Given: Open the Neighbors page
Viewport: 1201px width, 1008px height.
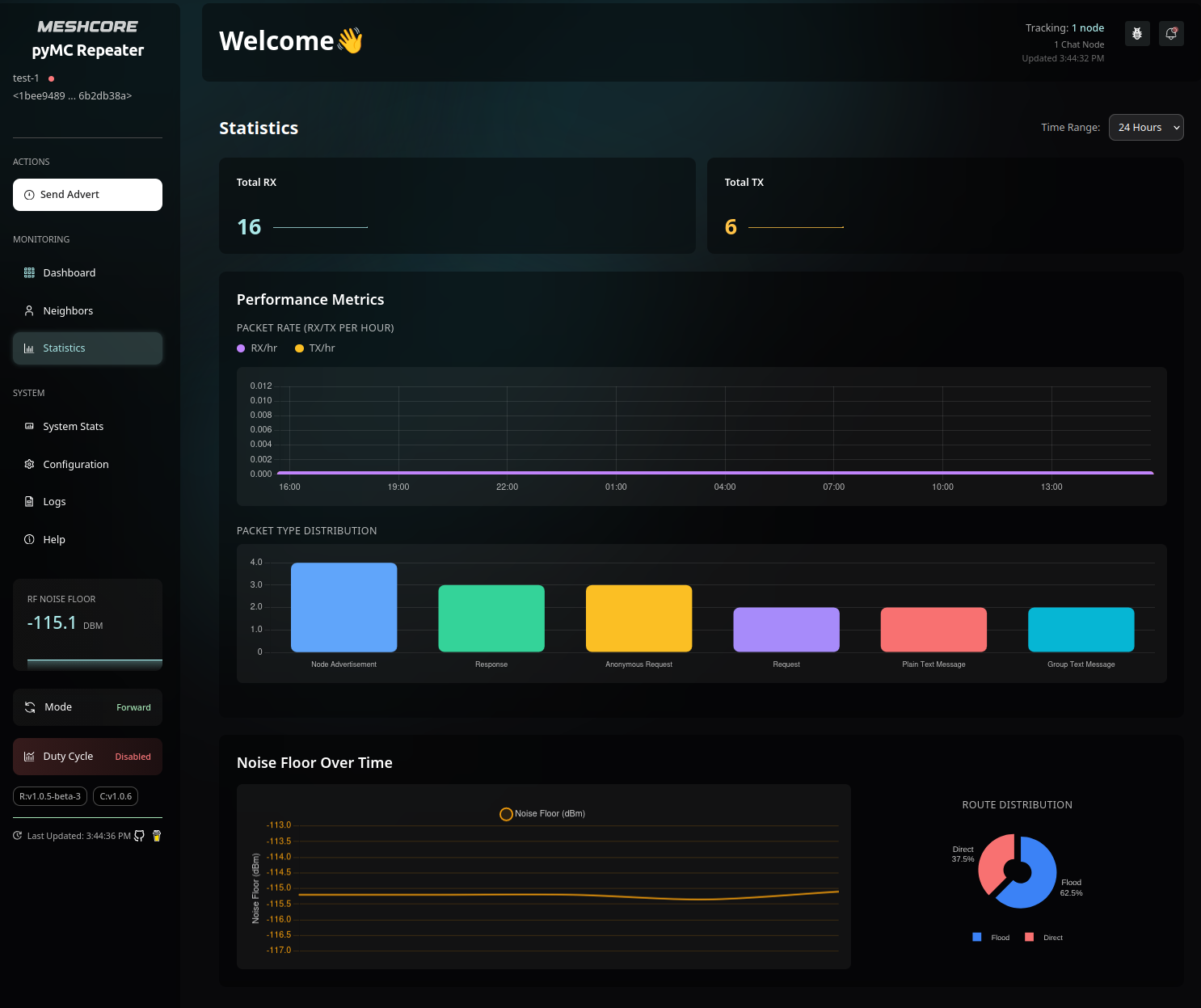Looking at the screenshot, I should [x=68, y=311].
